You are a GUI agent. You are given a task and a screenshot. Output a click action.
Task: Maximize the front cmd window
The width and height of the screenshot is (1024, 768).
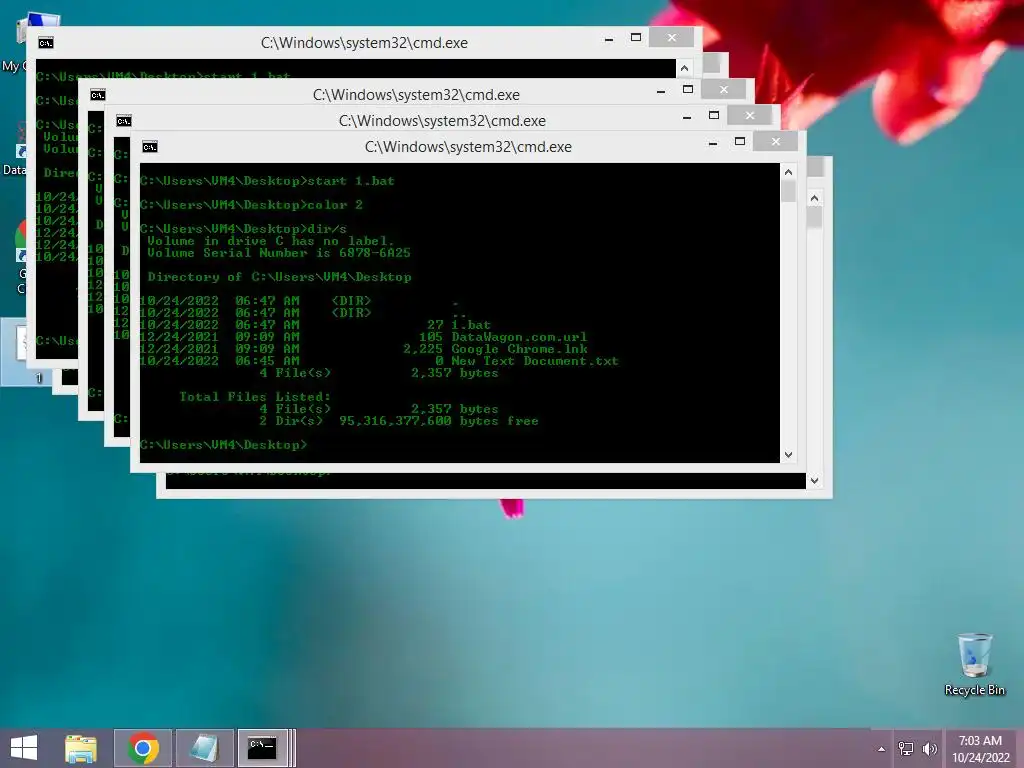[x=740, y=141]
